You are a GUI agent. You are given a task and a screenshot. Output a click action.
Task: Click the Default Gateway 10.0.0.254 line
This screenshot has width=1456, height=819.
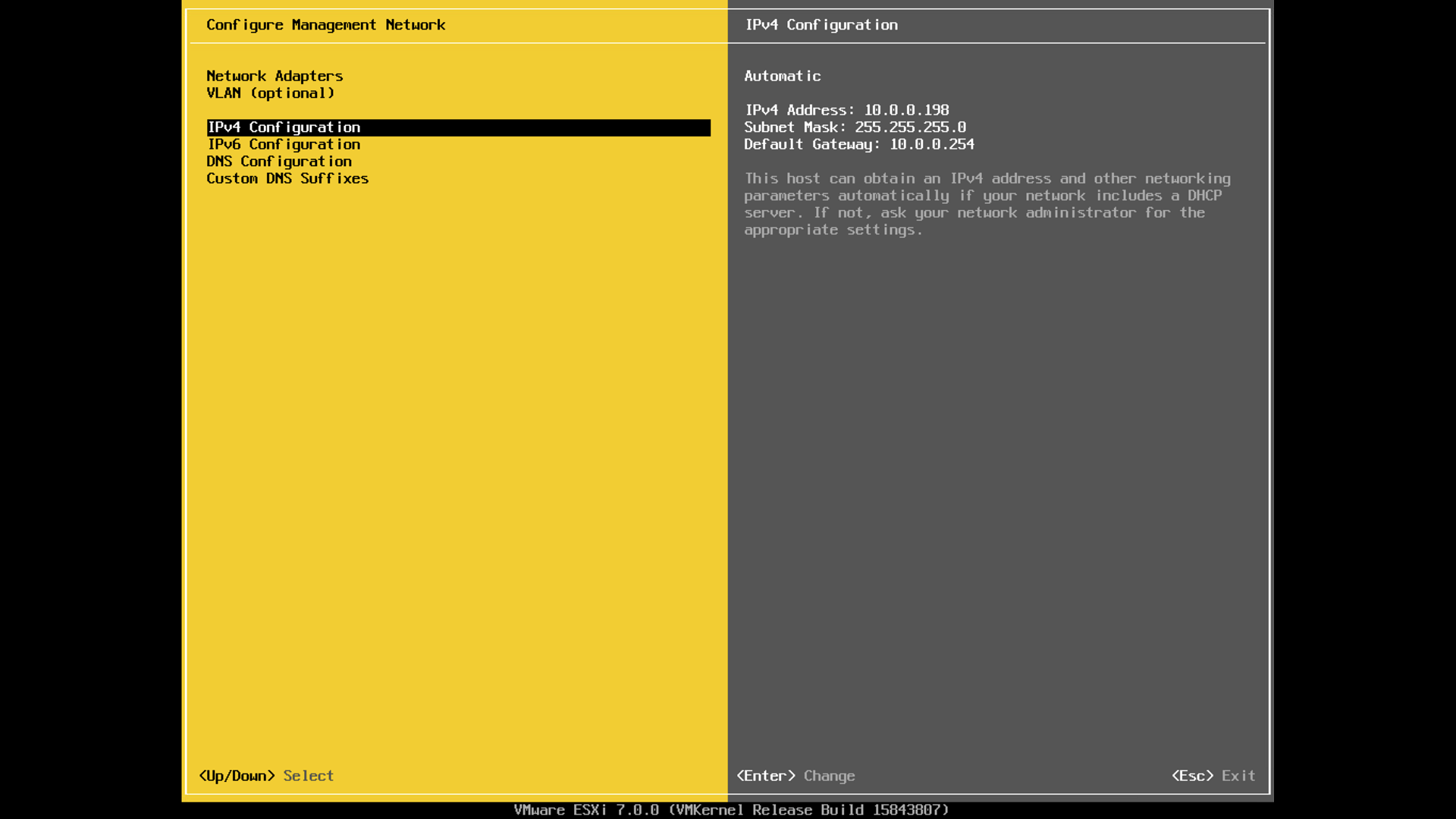pyautogui.click(x=859, y=144)
